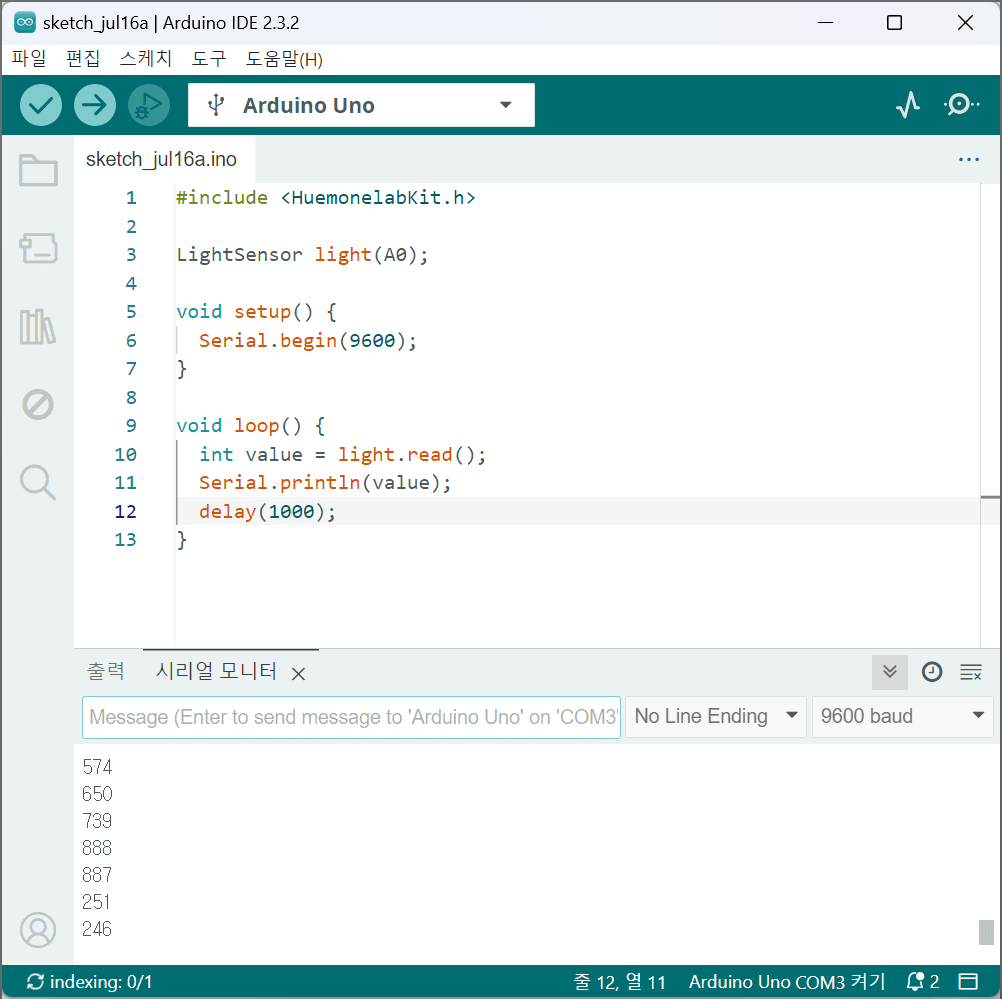Open the 9600 baud rate dropdown
Screen dimensions: 1002x999
tap(902, 716)
